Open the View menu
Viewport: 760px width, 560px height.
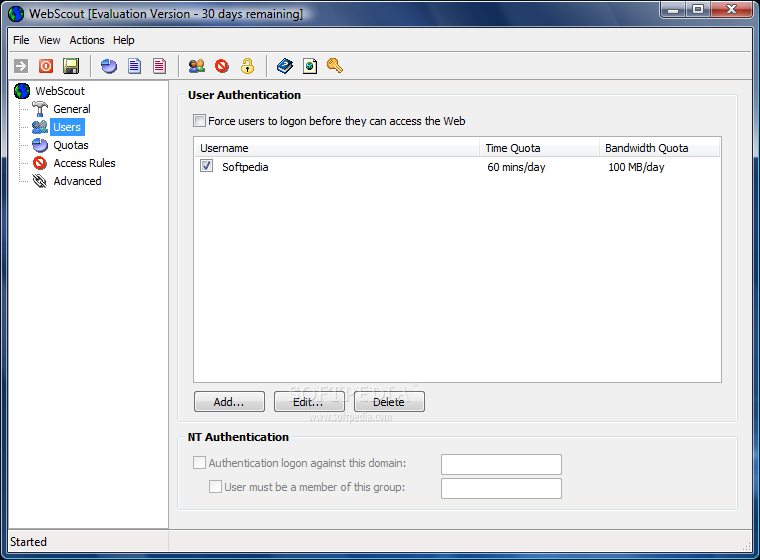(x=49, y=40)
